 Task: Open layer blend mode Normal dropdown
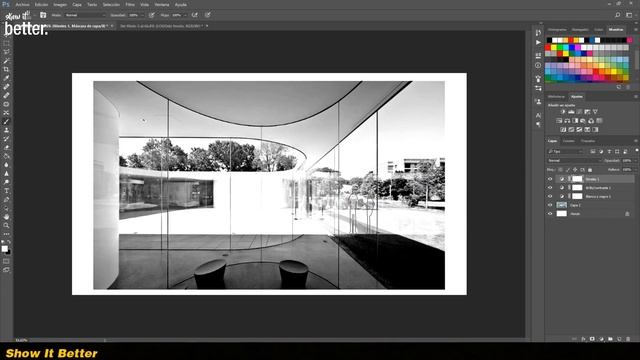[575, 161]
